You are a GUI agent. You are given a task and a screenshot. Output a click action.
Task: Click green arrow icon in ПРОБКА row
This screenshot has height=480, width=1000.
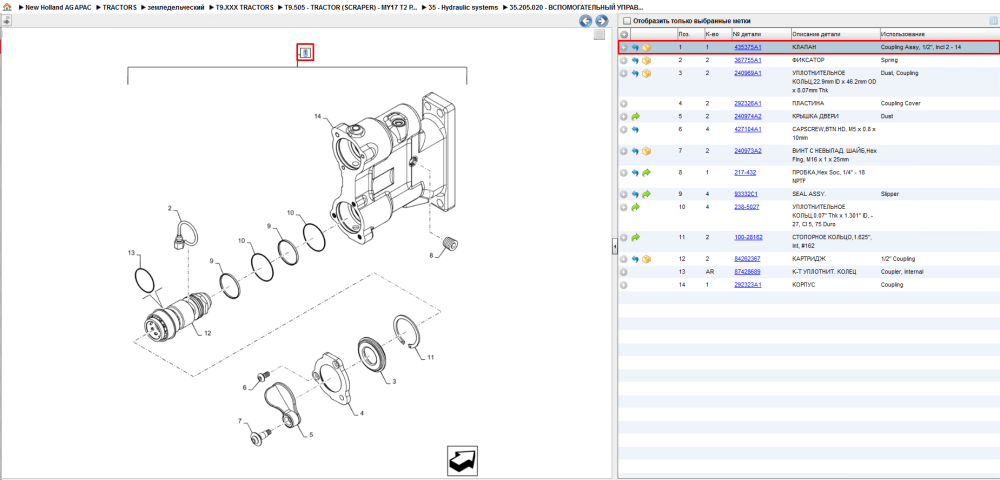646,172
